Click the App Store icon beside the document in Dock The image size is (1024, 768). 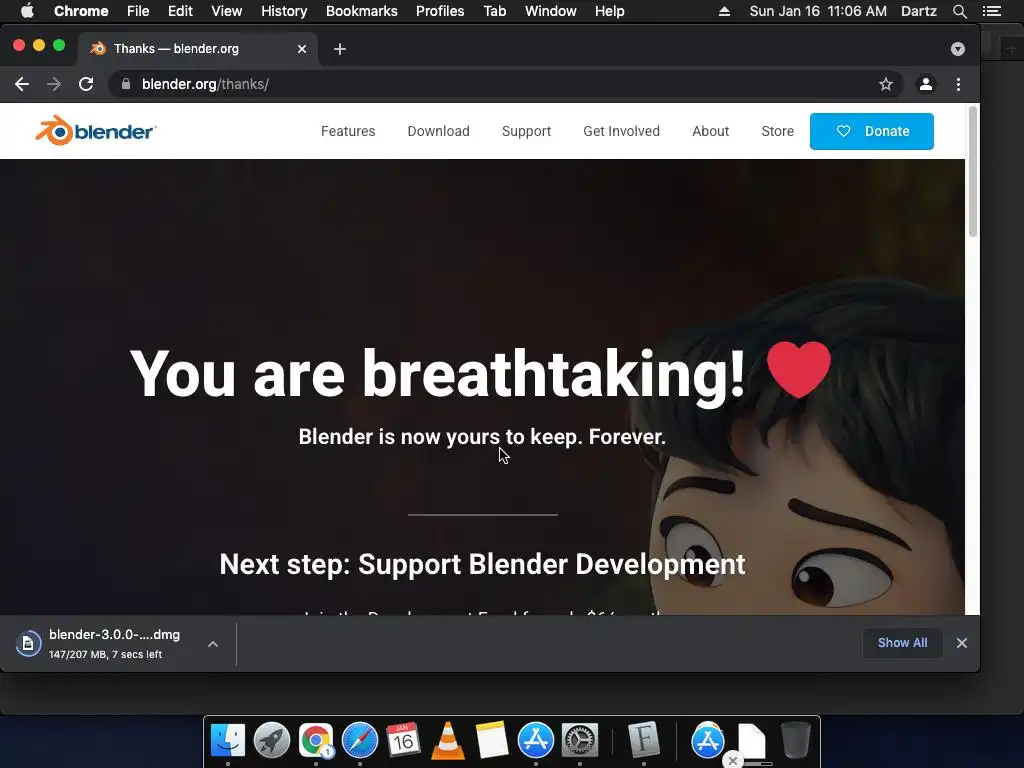(707, 741)
